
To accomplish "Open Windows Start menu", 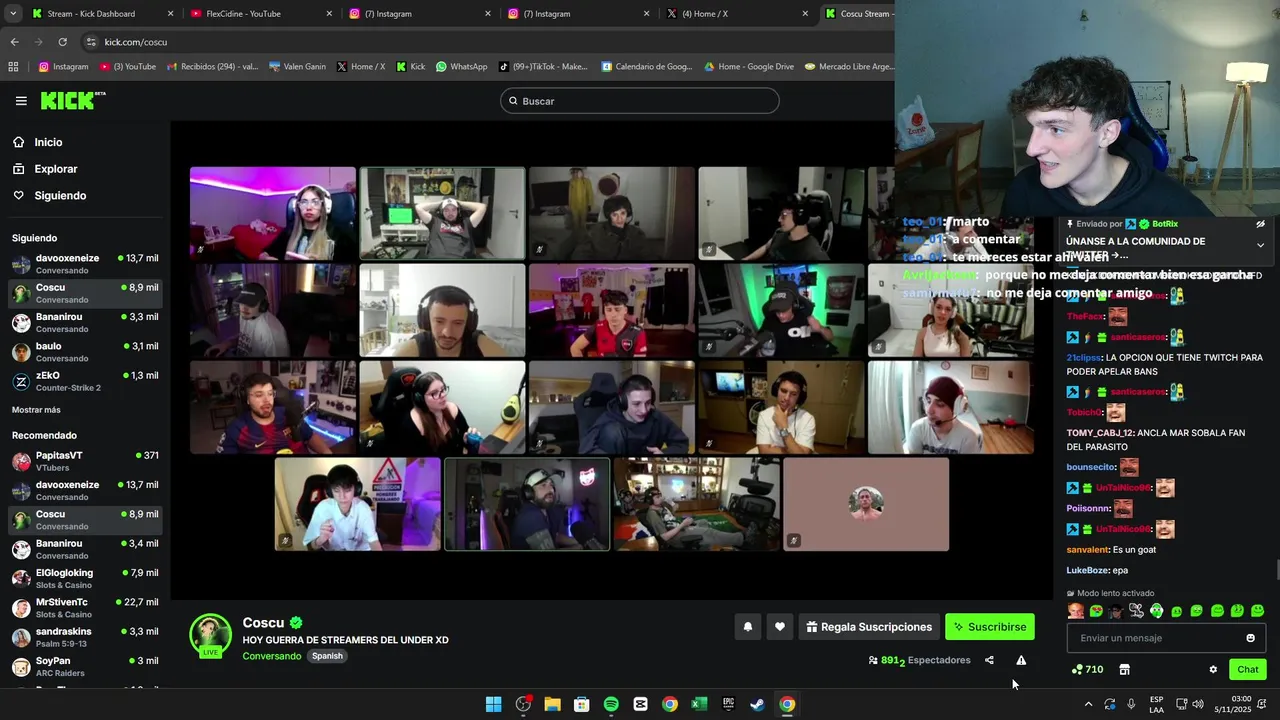I will (493, 704).
